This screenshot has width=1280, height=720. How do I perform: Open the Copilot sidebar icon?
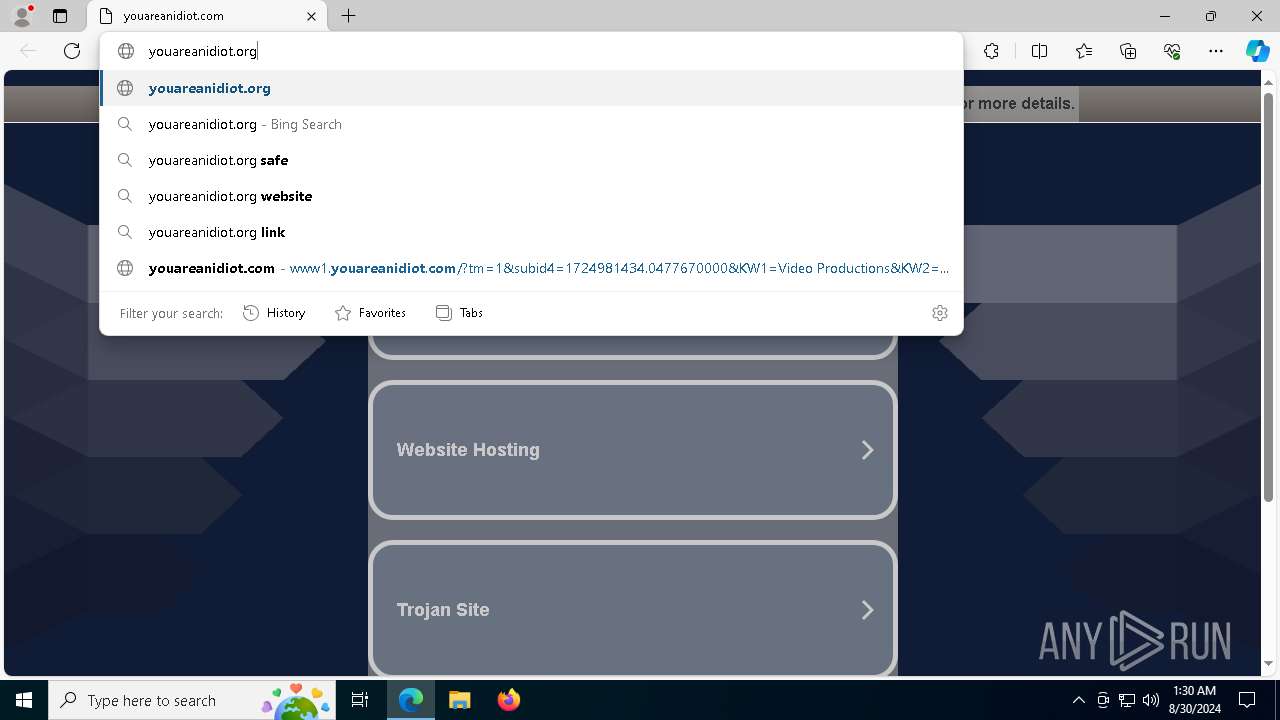pos(1257,51)
